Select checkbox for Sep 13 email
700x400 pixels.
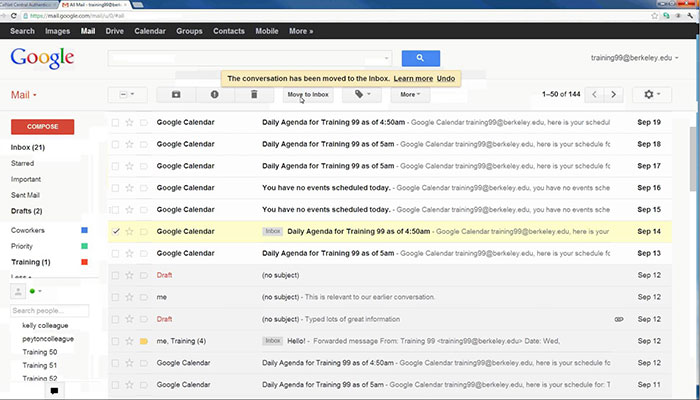[x=115, y=254]
